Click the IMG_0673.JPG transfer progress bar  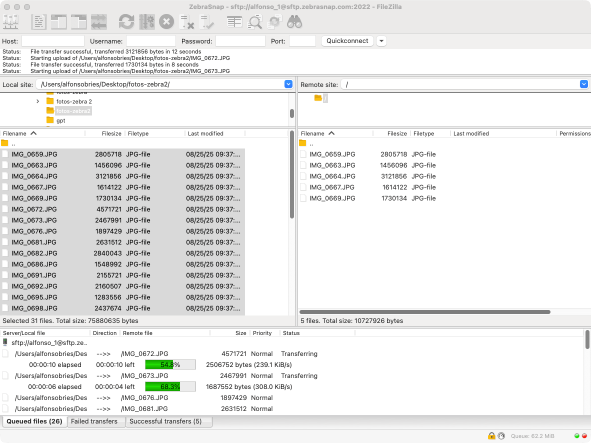click(170, 386)
